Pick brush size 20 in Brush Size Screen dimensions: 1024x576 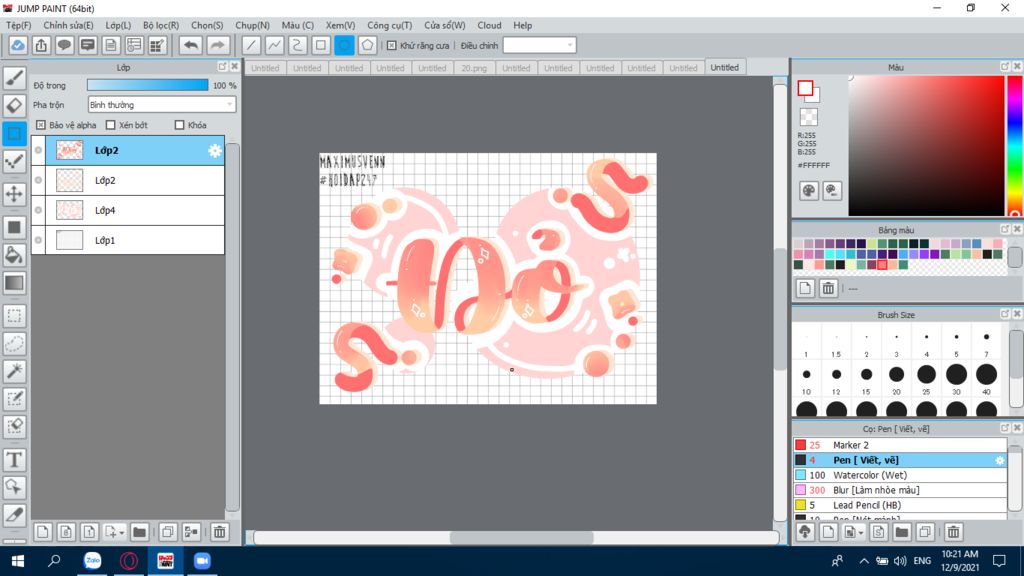[x=896, y=375]
